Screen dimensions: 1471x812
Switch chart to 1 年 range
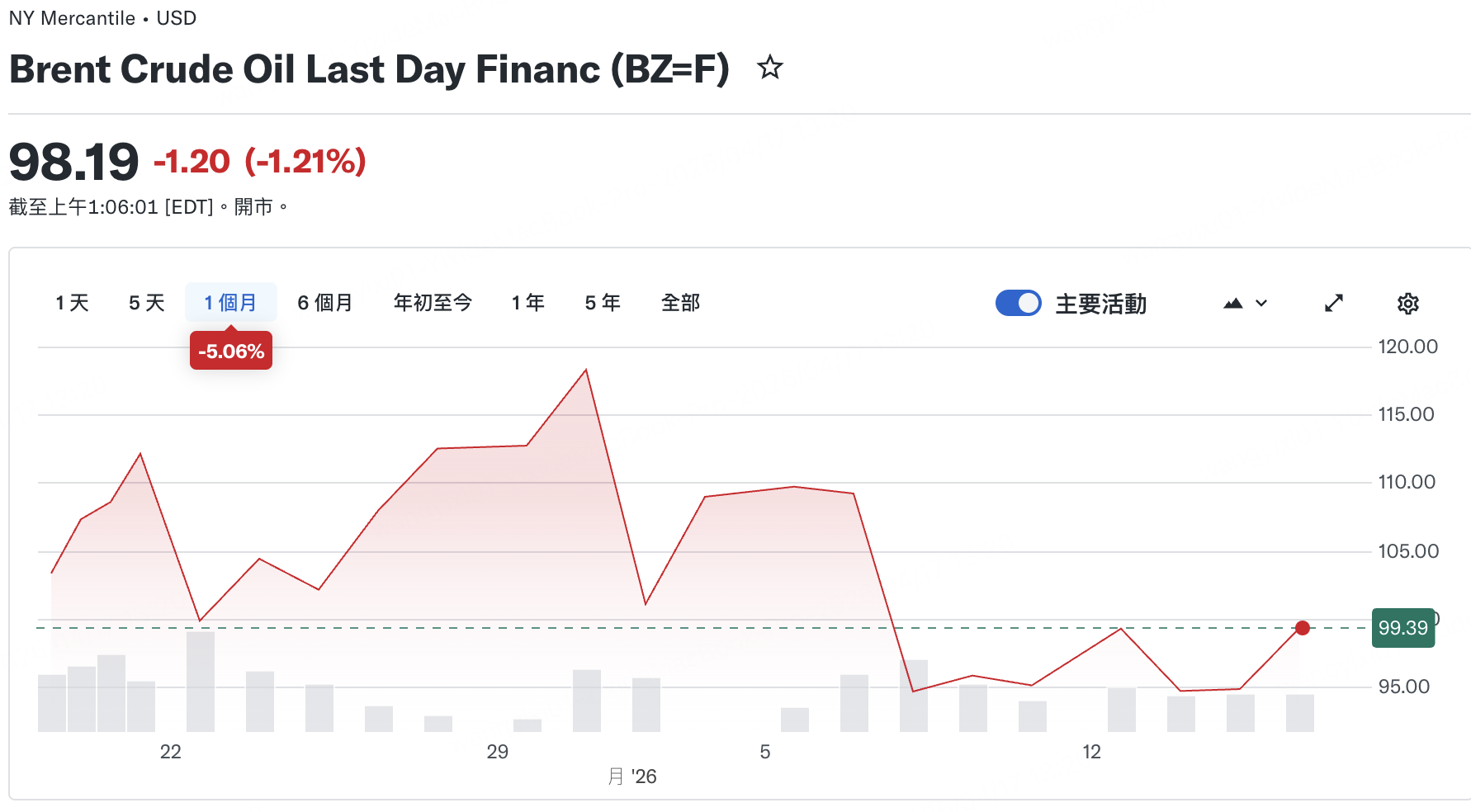(x=527, y=304)
